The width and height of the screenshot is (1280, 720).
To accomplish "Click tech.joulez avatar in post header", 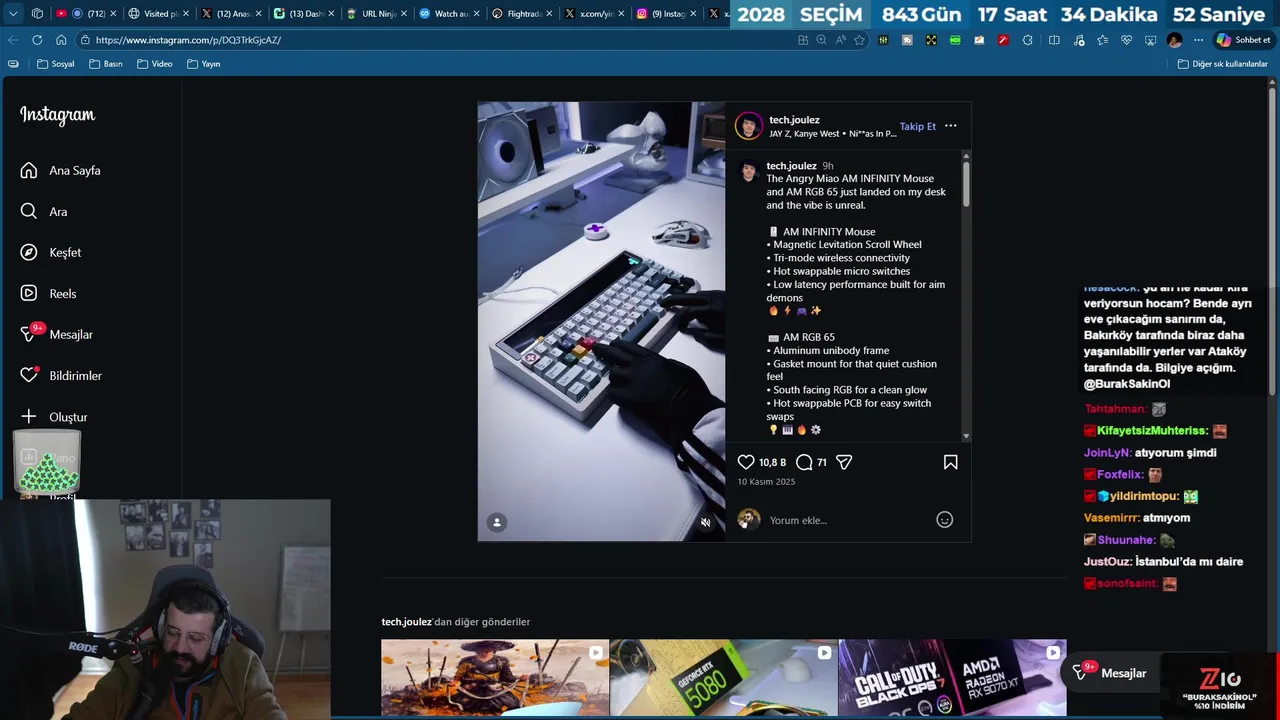I will (749, 126).
